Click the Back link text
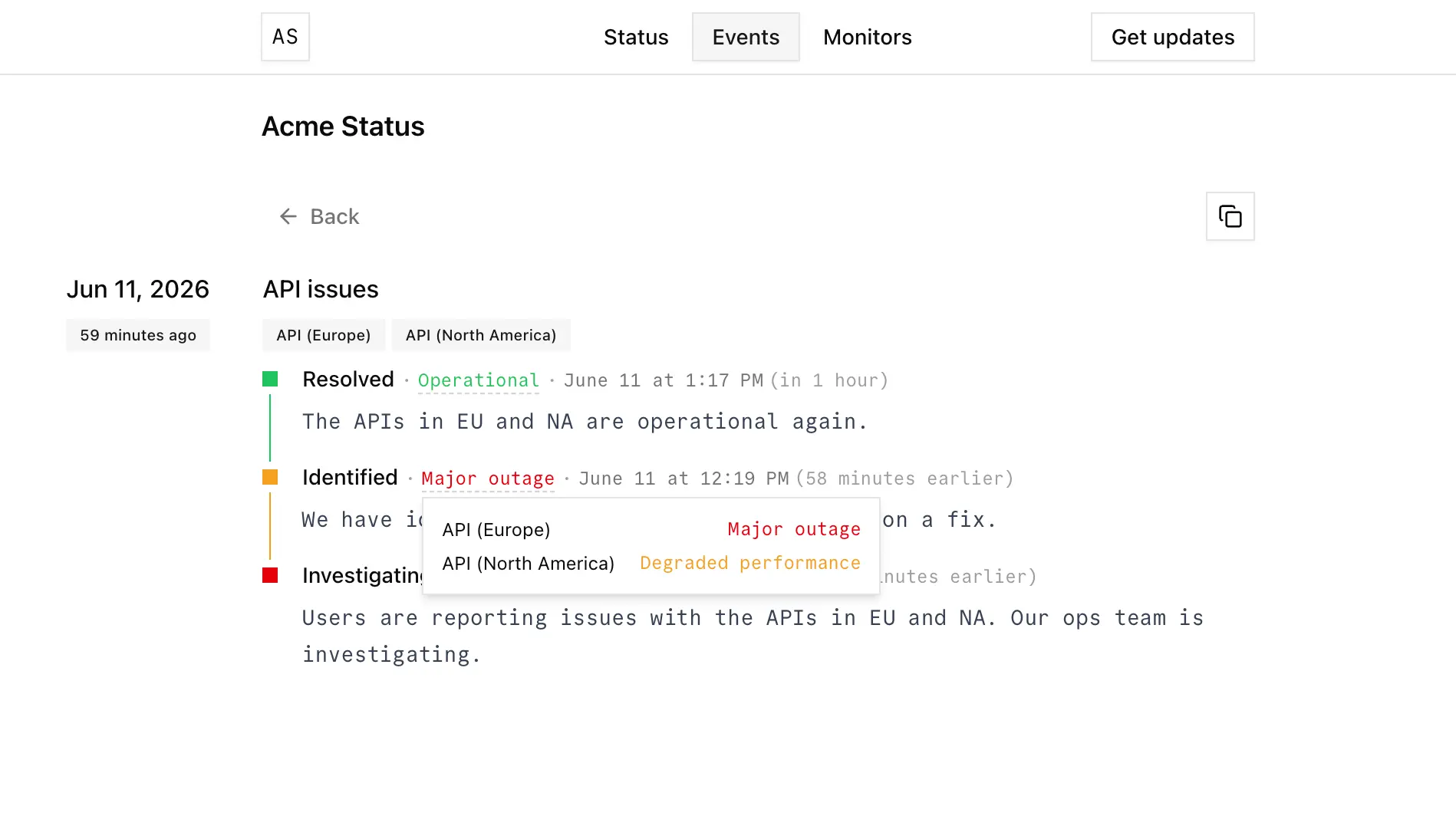The height and width of the screenshot is (819, 1456). (x=334, y=216)
